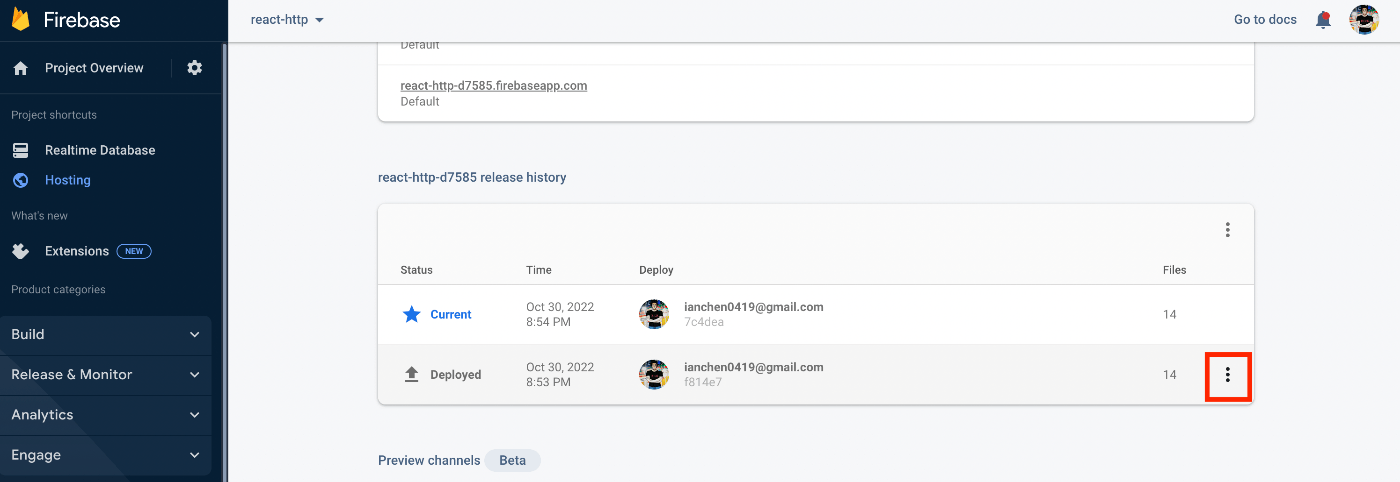Image resolution: width=1400 pixels, height=482 pixels.
Task: Click the 8:53 PM deploy time
Action: click(x=549, y=382)
